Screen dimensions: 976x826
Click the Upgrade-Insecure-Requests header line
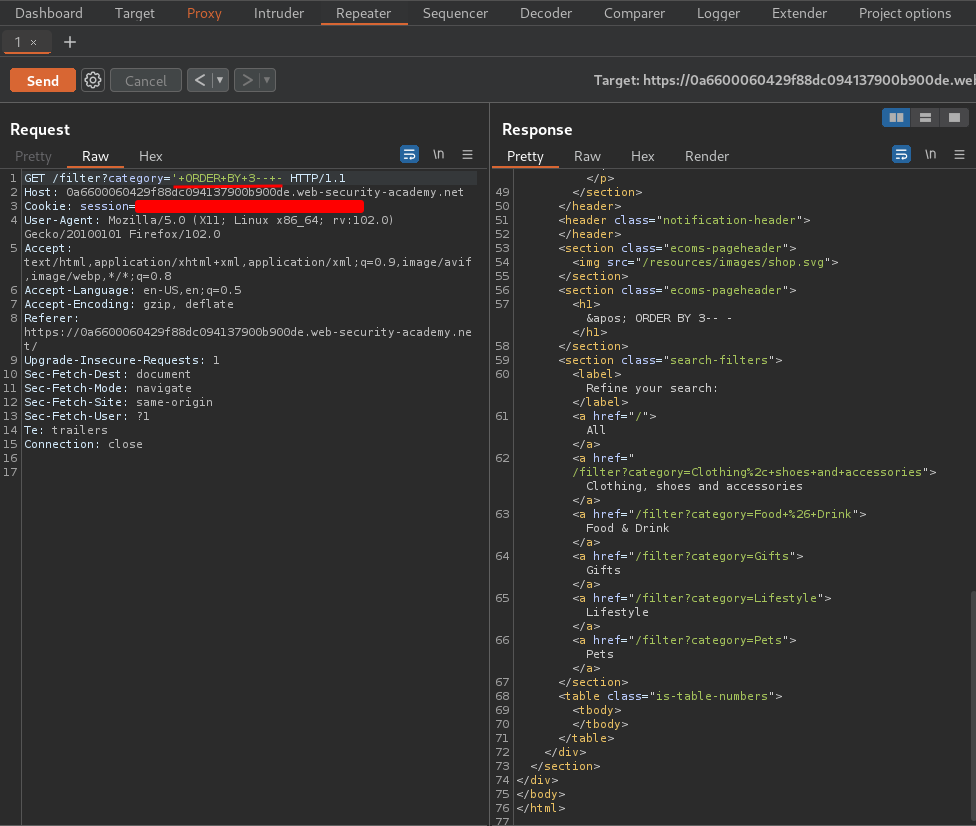pos(121,360)
